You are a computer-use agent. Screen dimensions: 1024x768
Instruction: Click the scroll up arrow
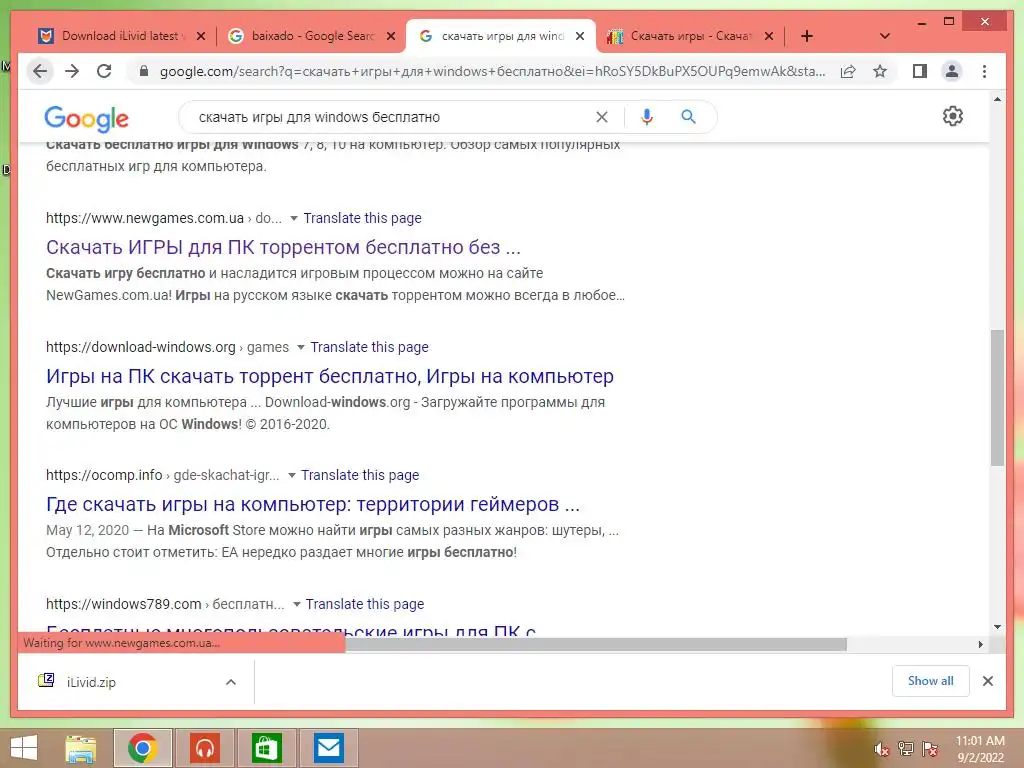pyautogui.click(x=997, y=100)
